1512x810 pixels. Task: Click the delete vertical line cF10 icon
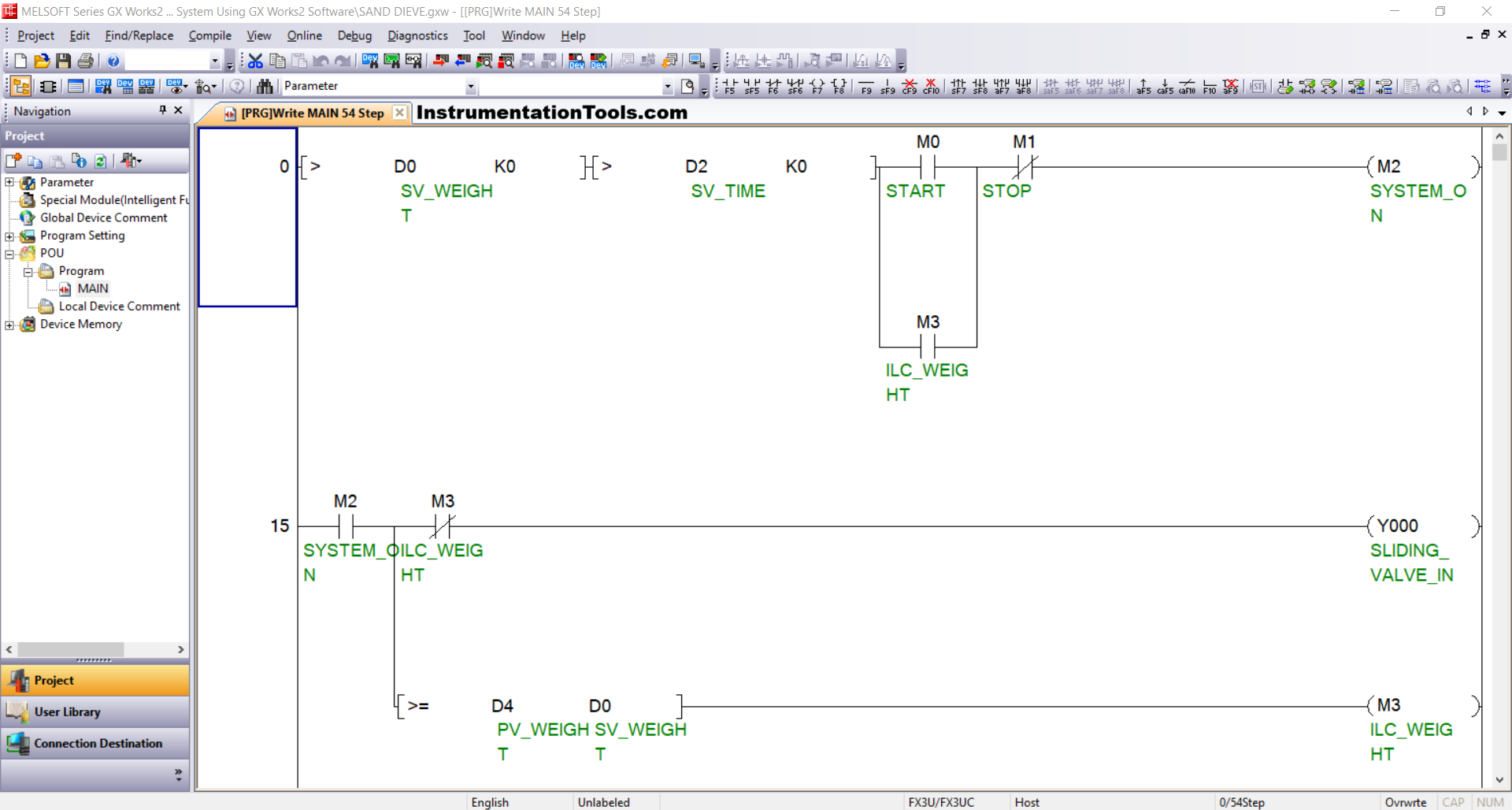coord(931,86)
